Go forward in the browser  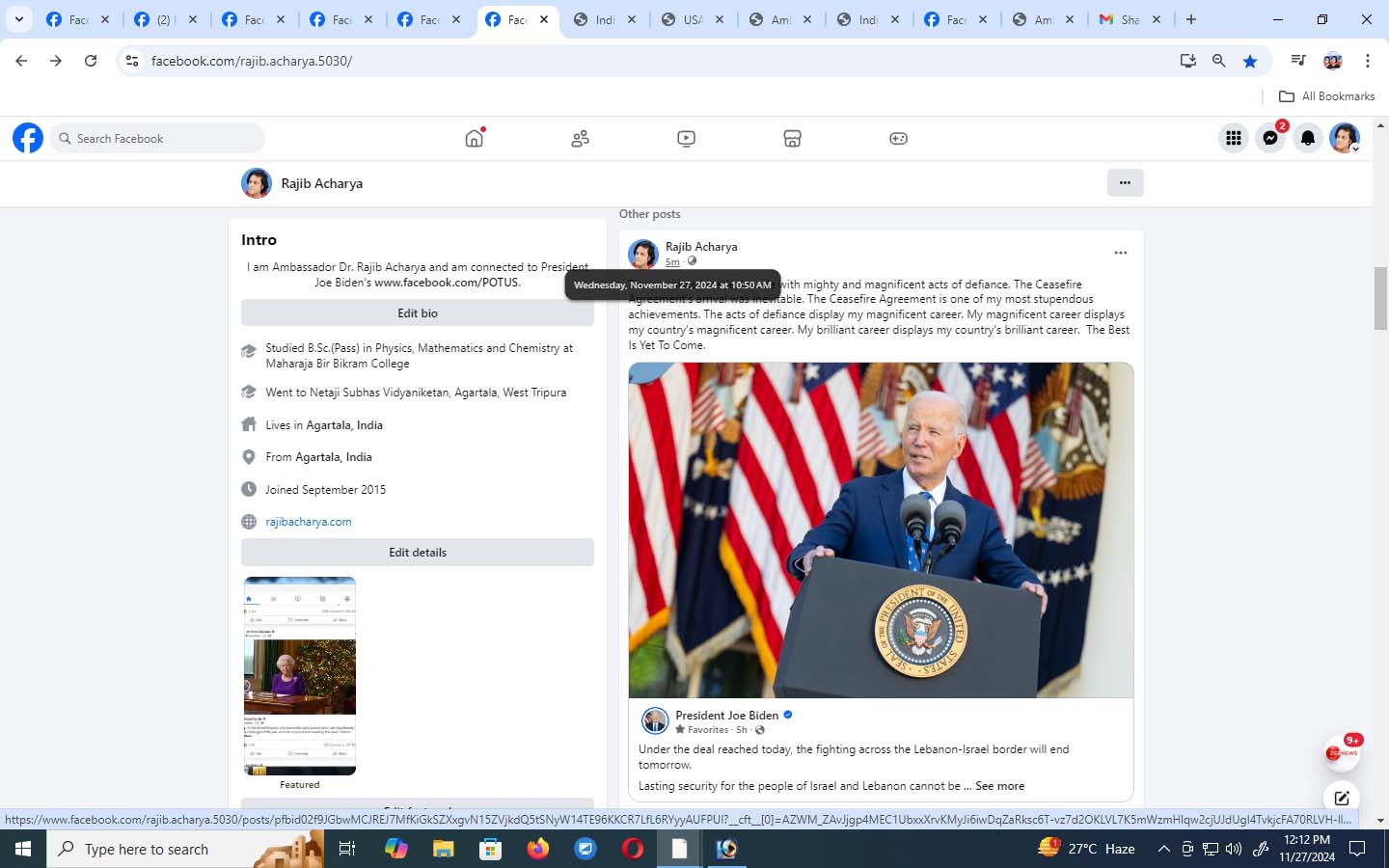point(56,61)
